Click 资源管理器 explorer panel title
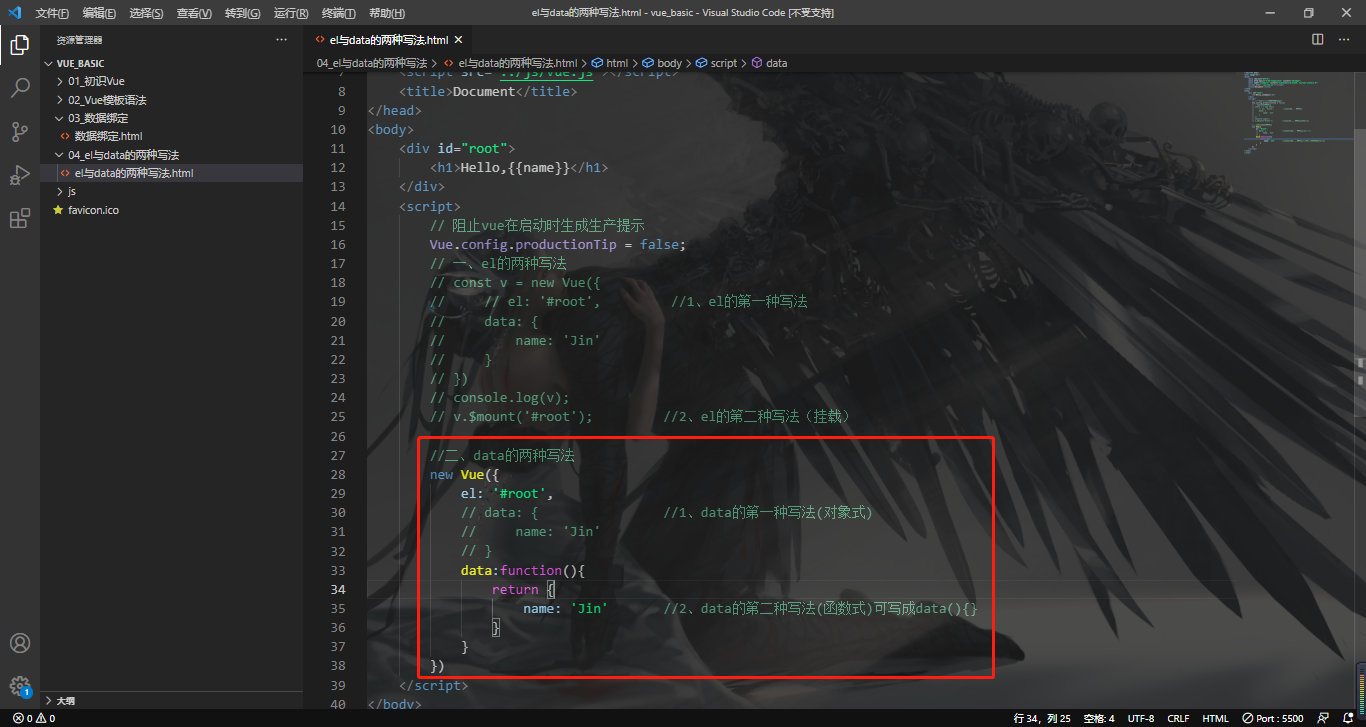Viewport: 1366px width, 727px height. pyautogui.click(x=79, y=40)
